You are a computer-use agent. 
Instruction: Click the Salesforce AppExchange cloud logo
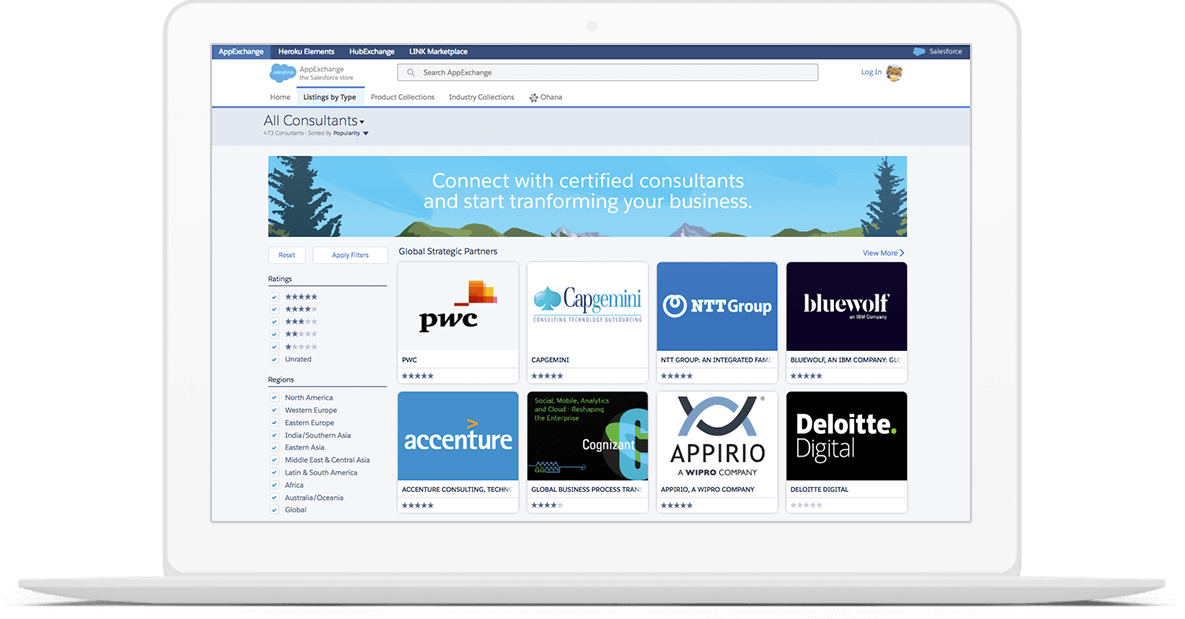click(x=283, y=72)
